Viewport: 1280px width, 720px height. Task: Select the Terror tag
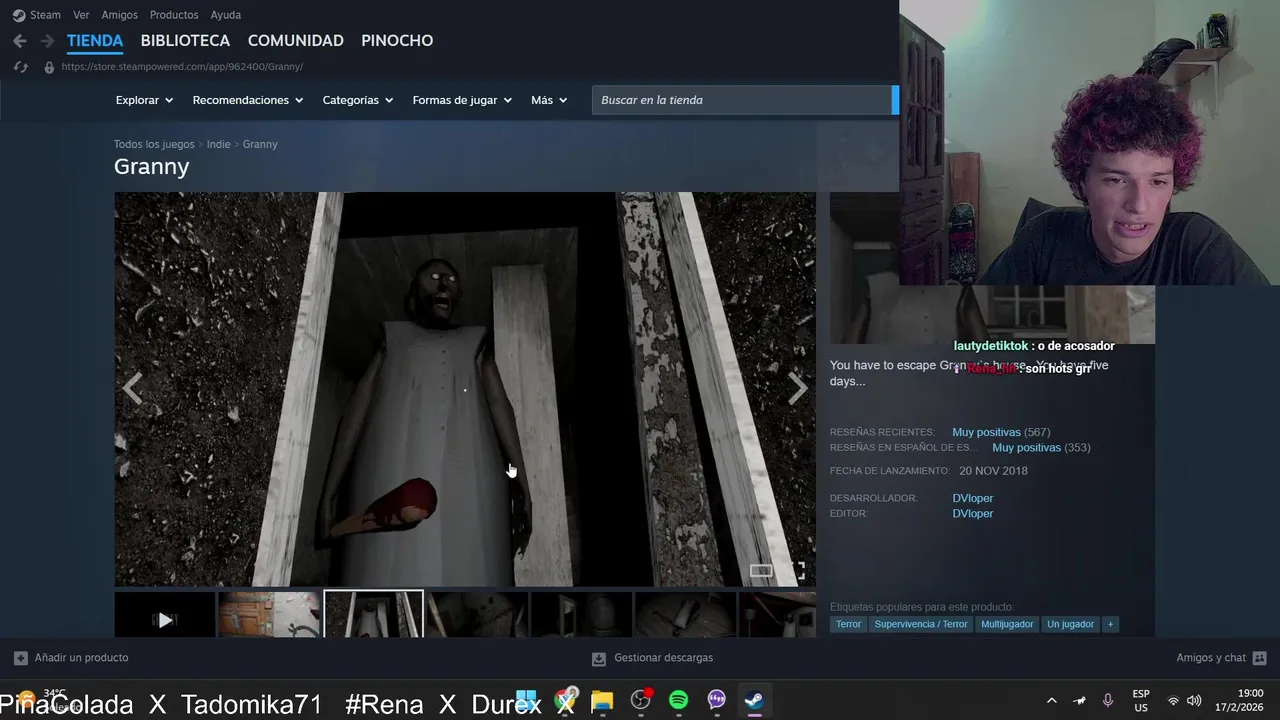point(848,624)
